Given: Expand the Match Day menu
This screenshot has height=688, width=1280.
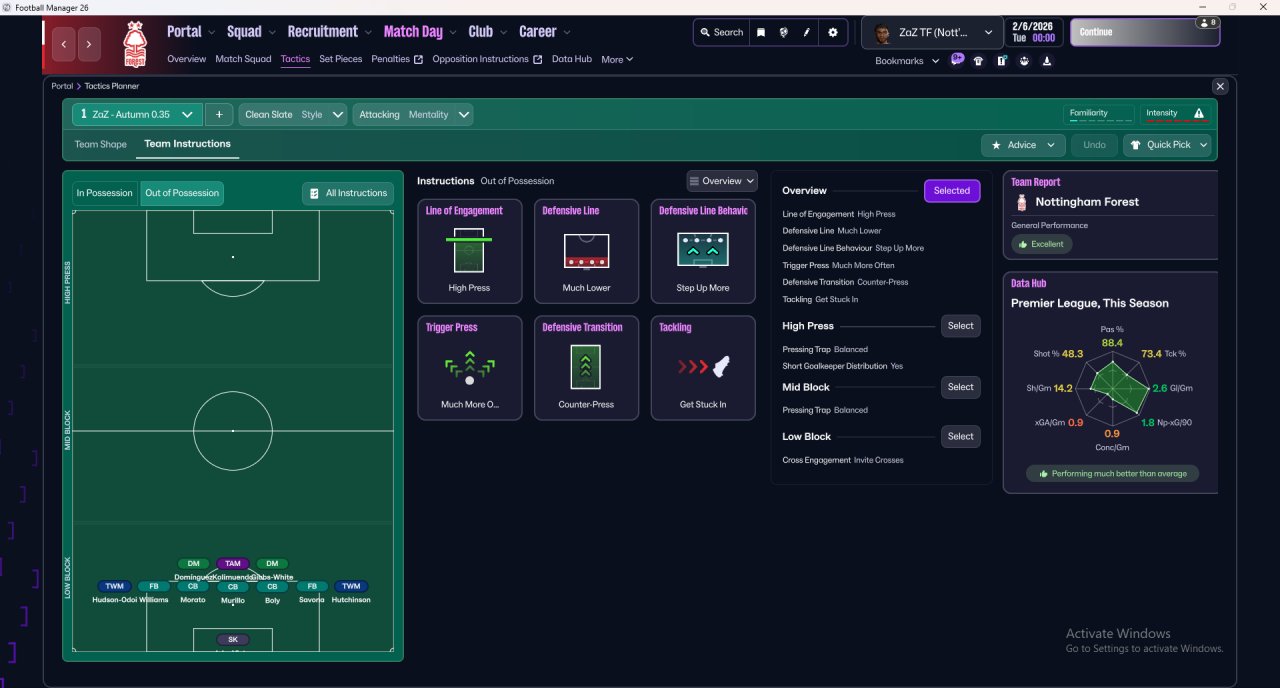Looking at the screenshot, I should [x=420, y=32].
